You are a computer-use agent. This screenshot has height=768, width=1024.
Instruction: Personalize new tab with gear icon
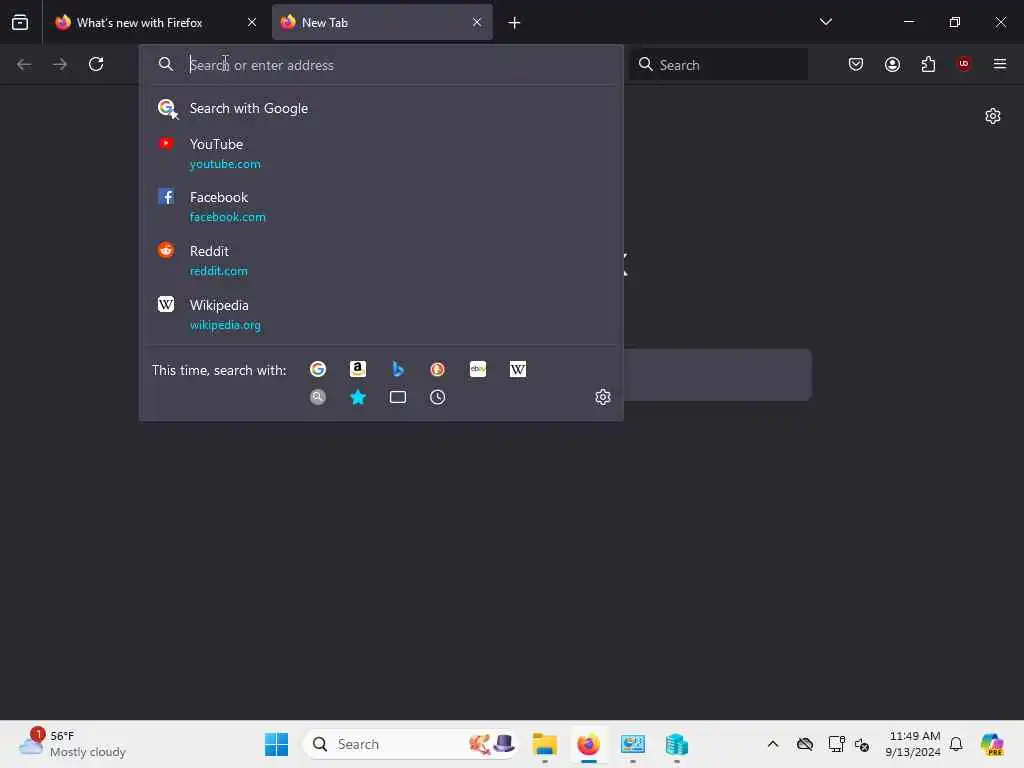[993, 116]
